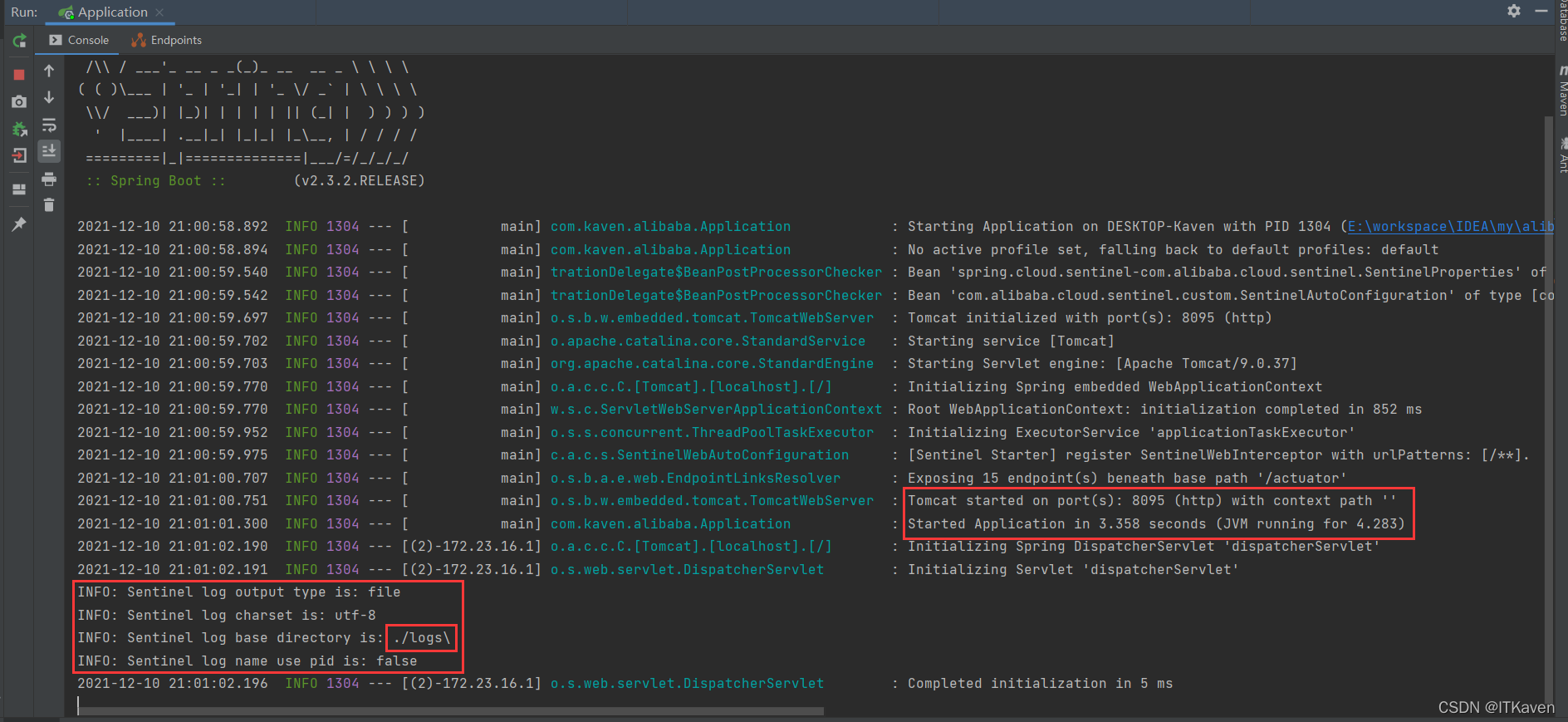1568x722 pixels.
Task: Click 'o.apache.catalina.core.StandardService' logger name
Action: click(x=708, y=341)
